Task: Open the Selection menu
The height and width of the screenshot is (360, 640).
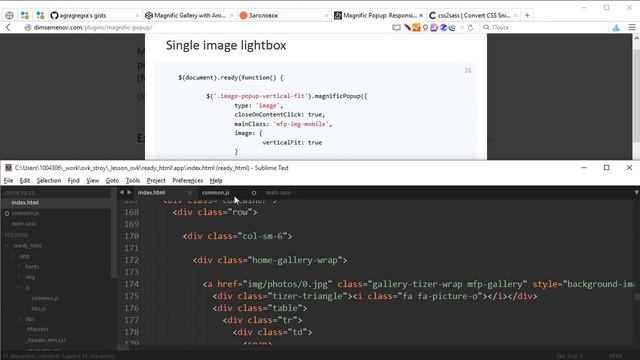Action: pyautogui.click(x=49, y=180)
